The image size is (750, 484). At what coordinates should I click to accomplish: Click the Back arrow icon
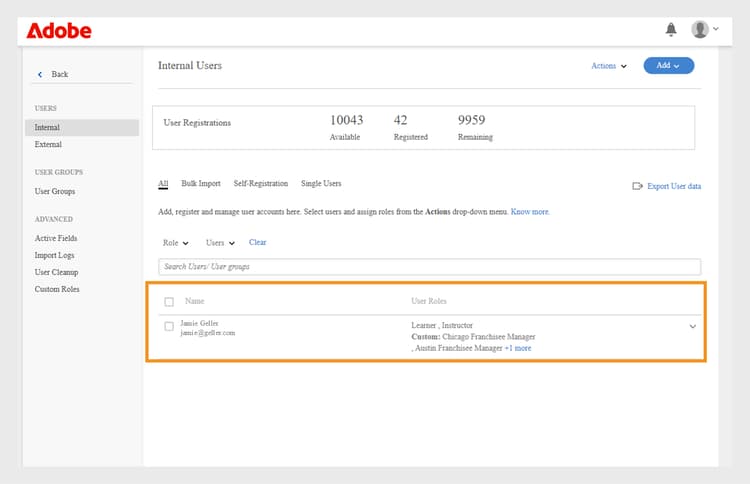pos(40,75)
